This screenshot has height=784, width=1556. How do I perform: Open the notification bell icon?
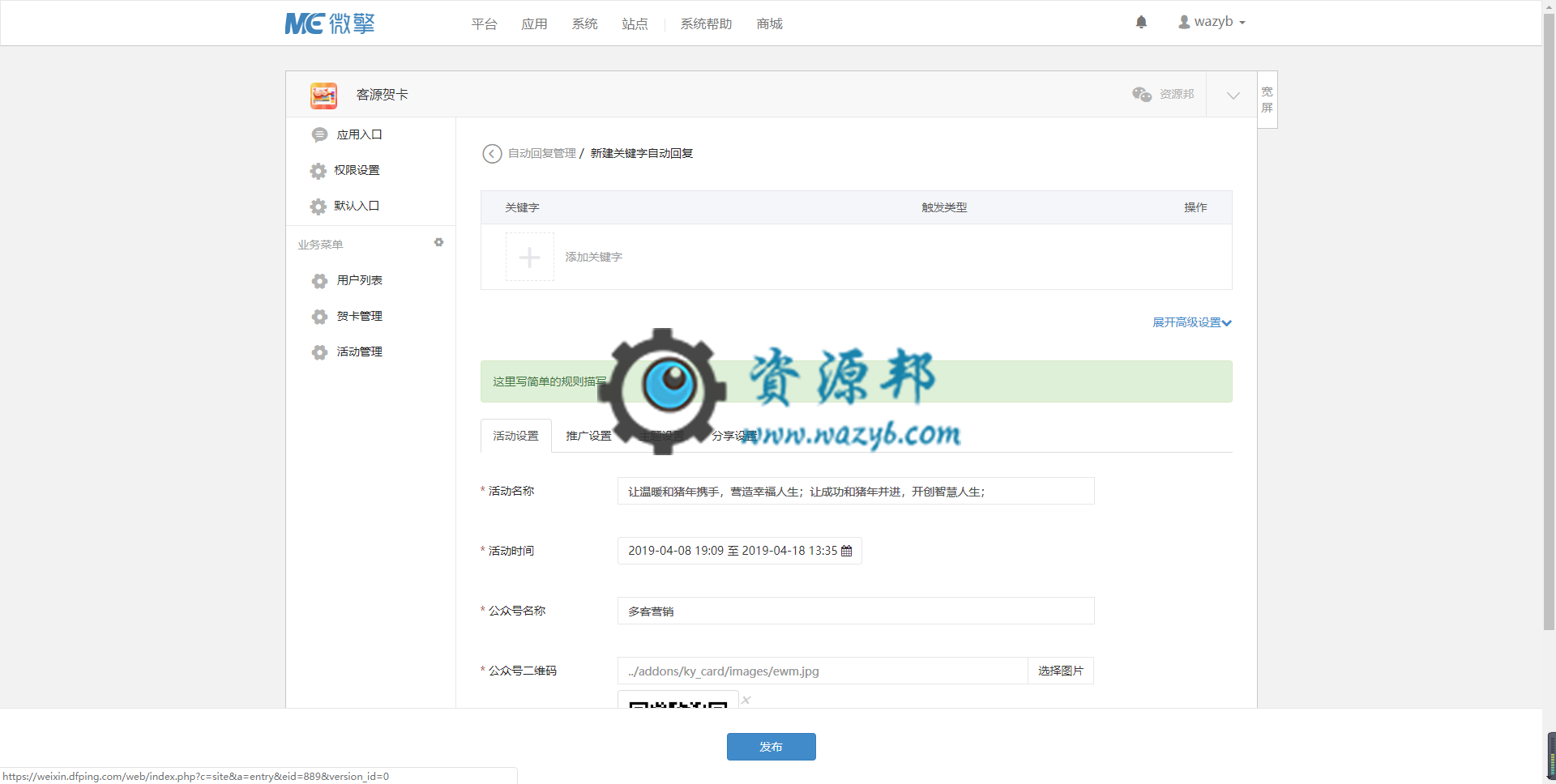[1141, 22]
